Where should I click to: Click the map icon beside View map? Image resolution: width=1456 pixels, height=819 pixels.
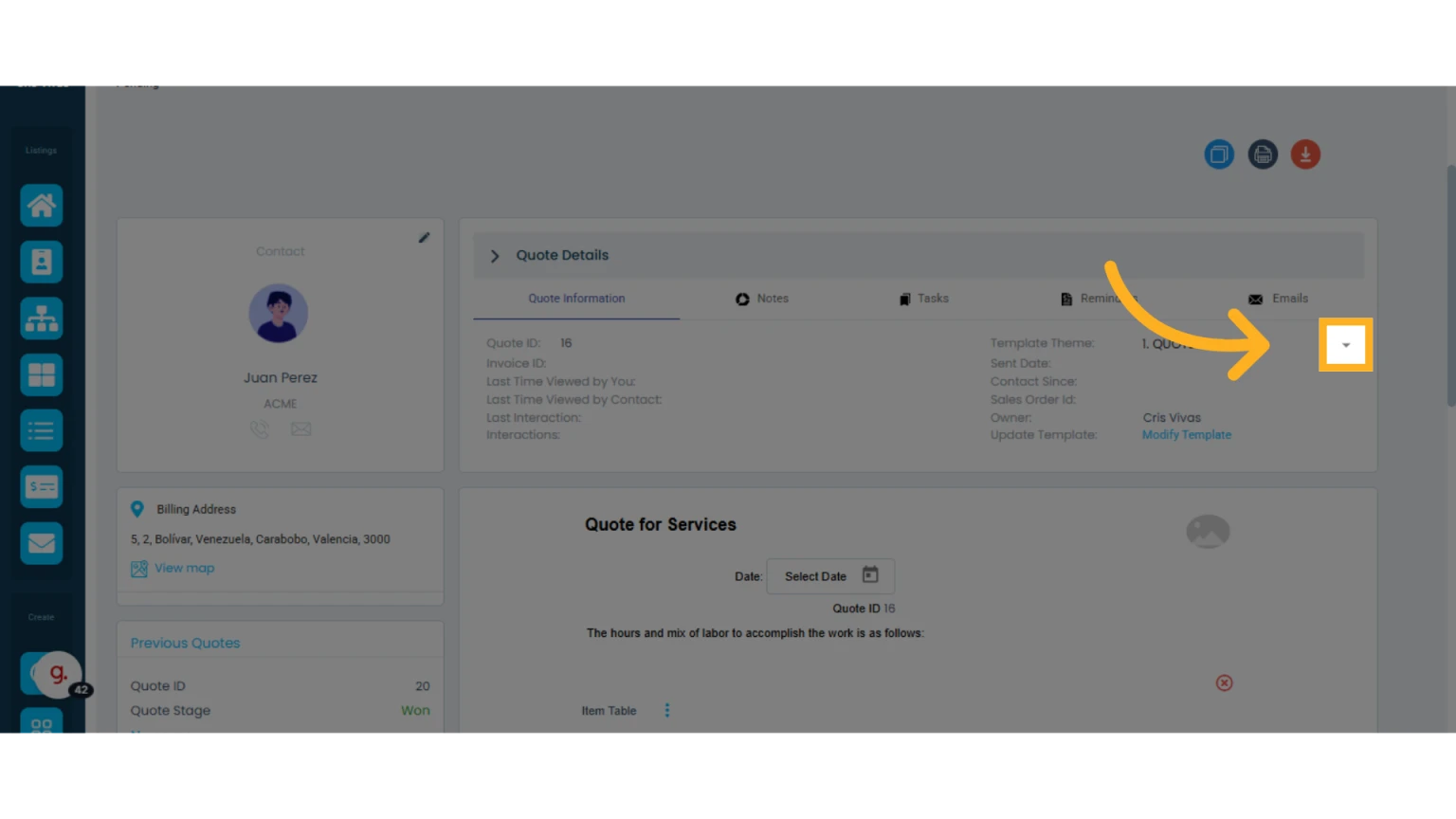click(139, 569)
